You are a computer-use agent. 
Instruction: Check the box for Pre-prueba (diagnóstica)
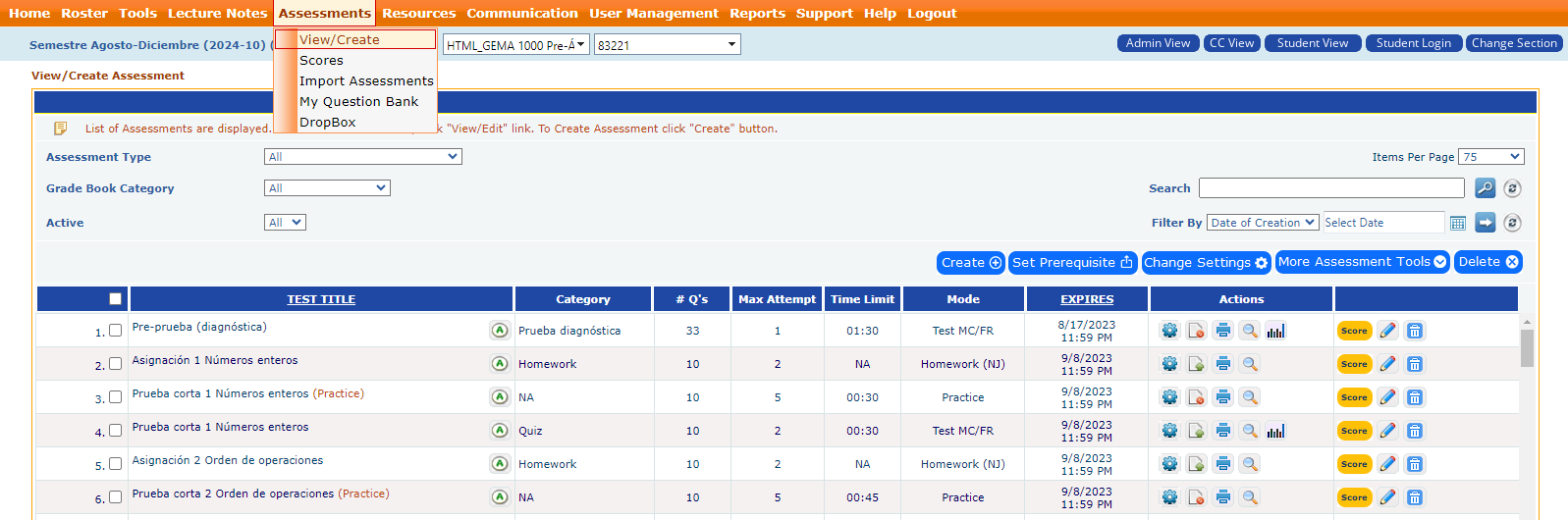pyautogui.click(x=116, y=331)
